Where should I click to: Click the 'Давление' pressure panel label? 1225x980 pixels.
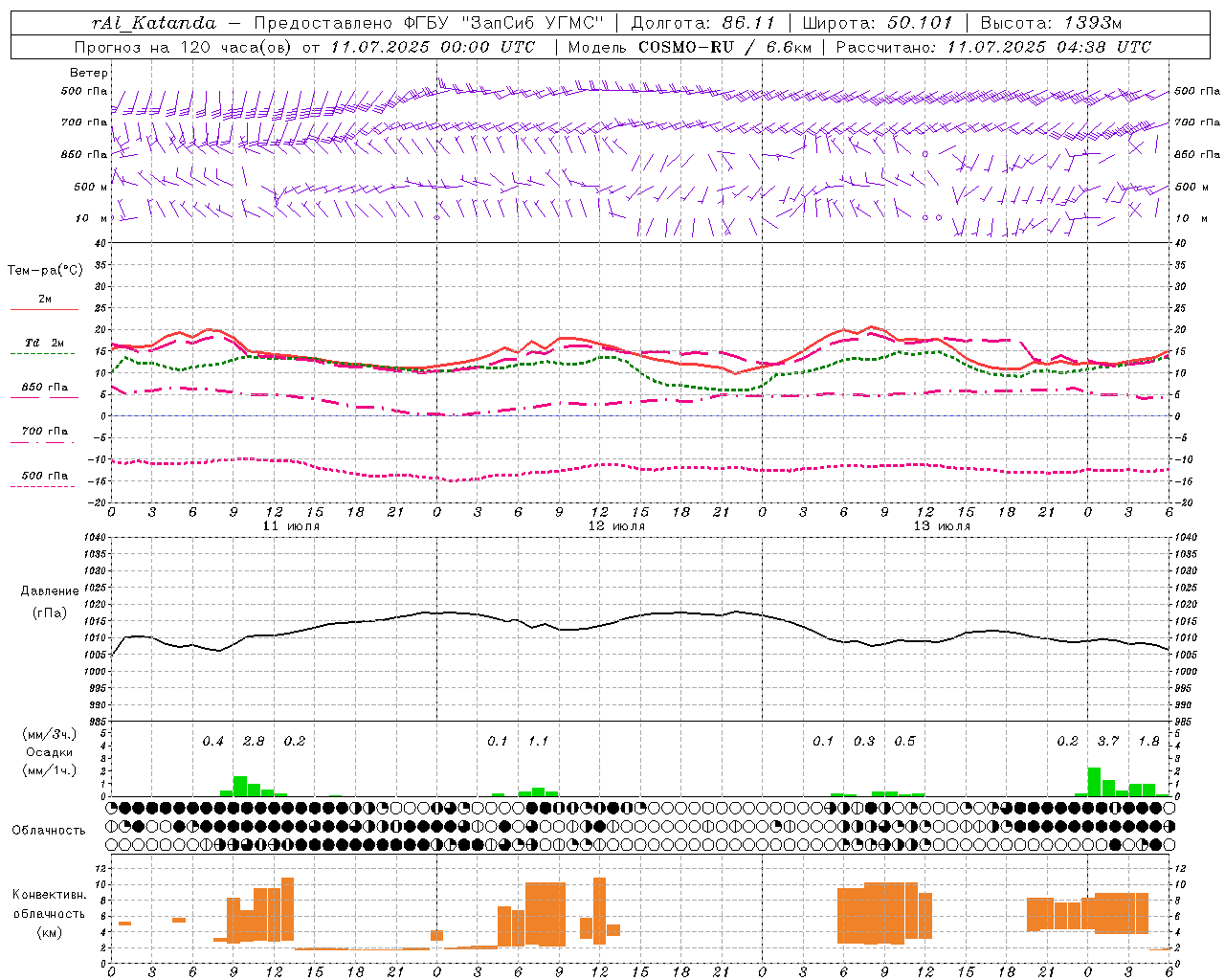point(50,591)
